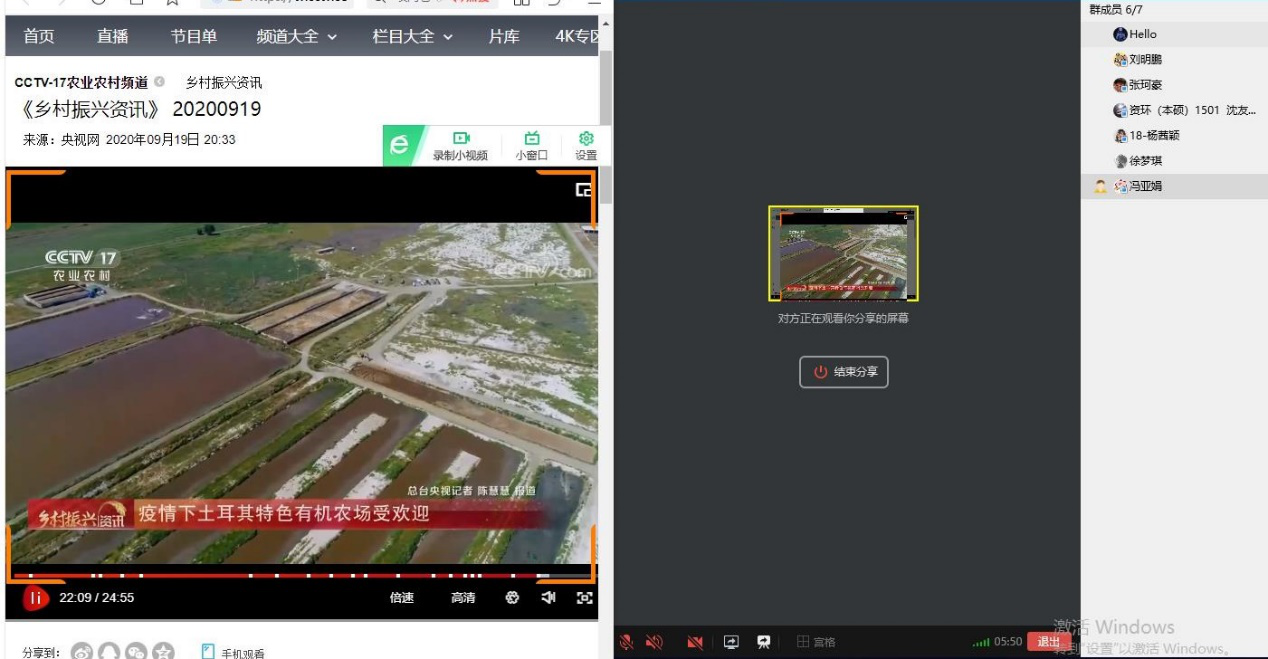Open the CCTV-17农业农村频道 channel link
The image size is (1268, 659).
click(81, 82)
